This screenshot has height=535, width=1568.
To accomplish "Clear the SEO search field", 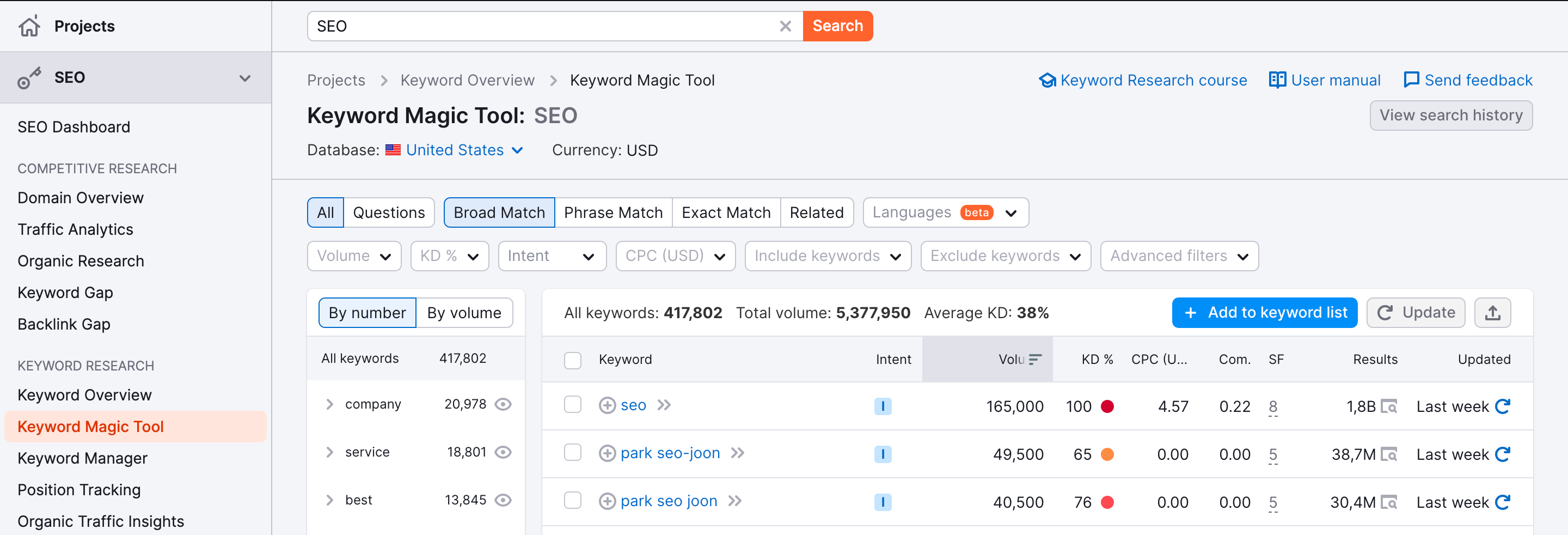I will [x=785, y=26].
